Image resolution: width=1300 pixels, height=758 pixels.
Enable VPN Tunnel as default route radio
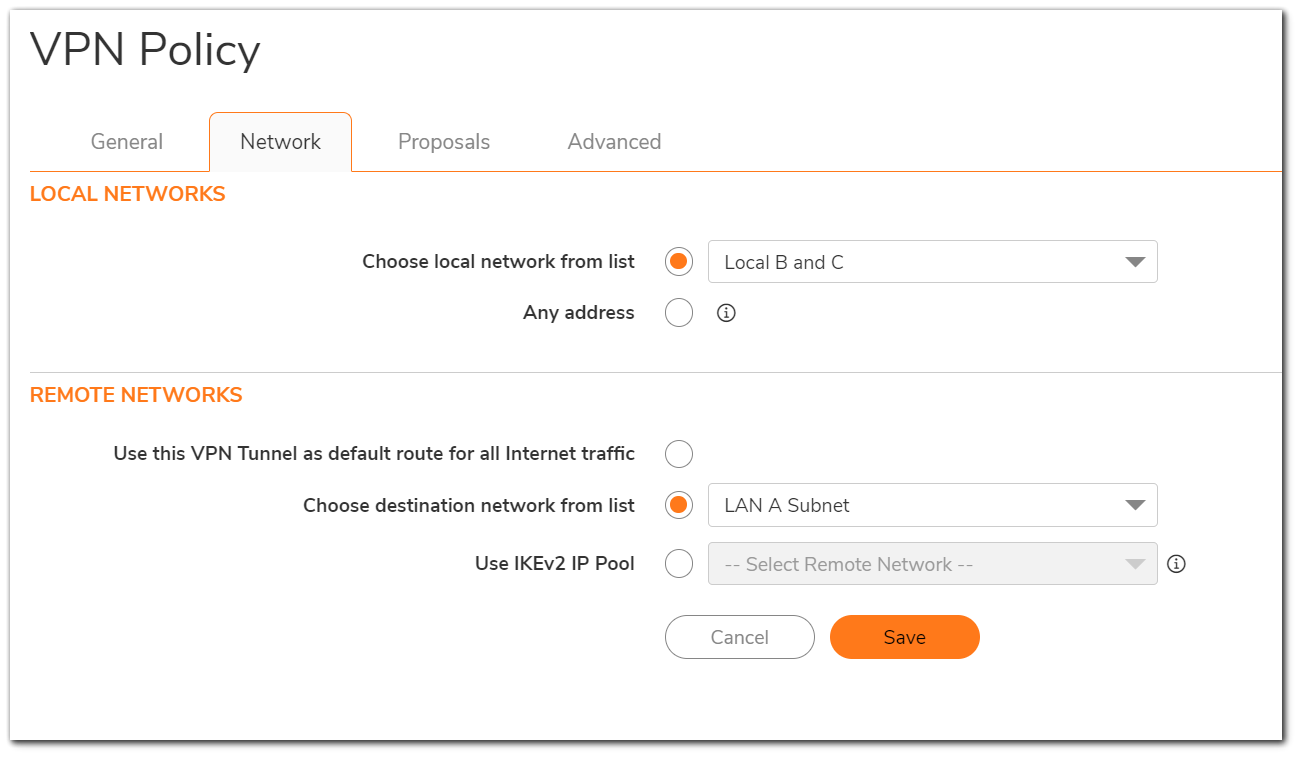coord(679,454)
